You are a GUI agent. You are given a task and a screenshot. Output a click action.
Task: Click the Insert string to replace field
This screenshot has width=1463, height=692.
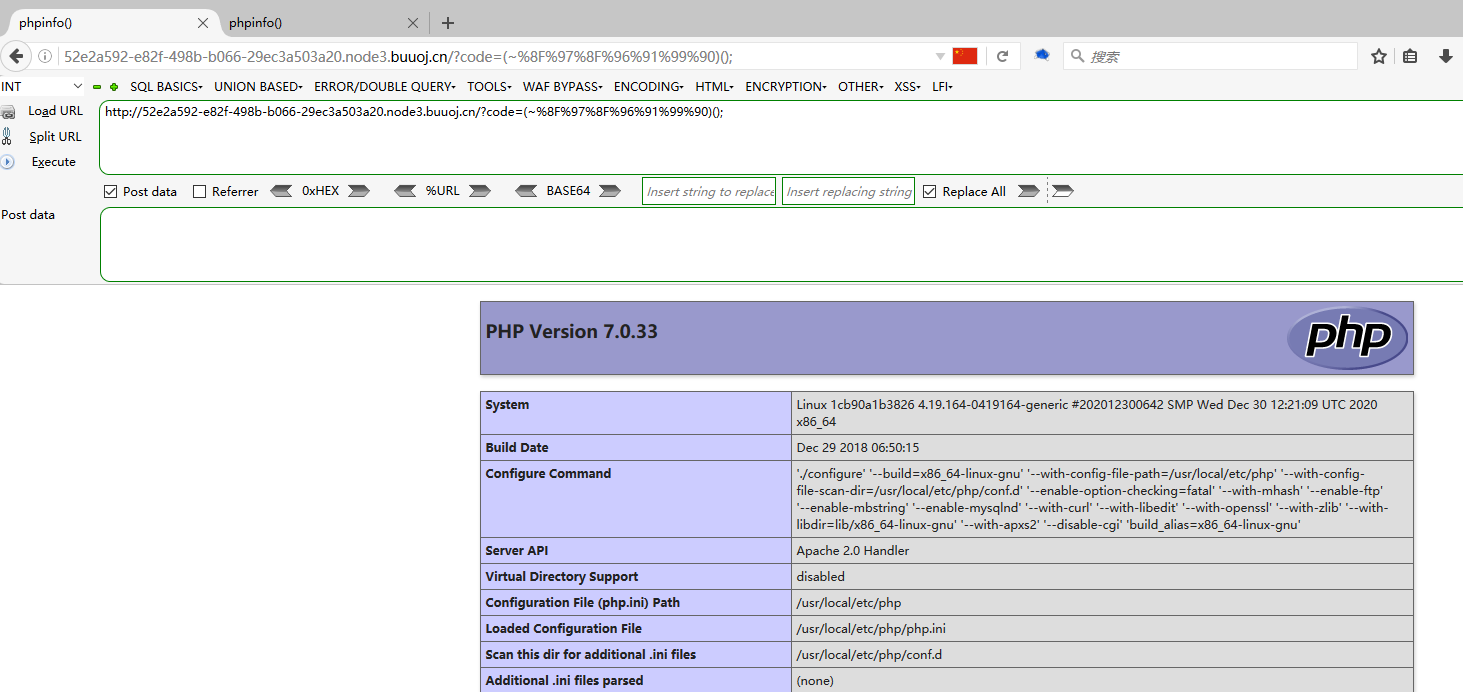click(709, 192)
